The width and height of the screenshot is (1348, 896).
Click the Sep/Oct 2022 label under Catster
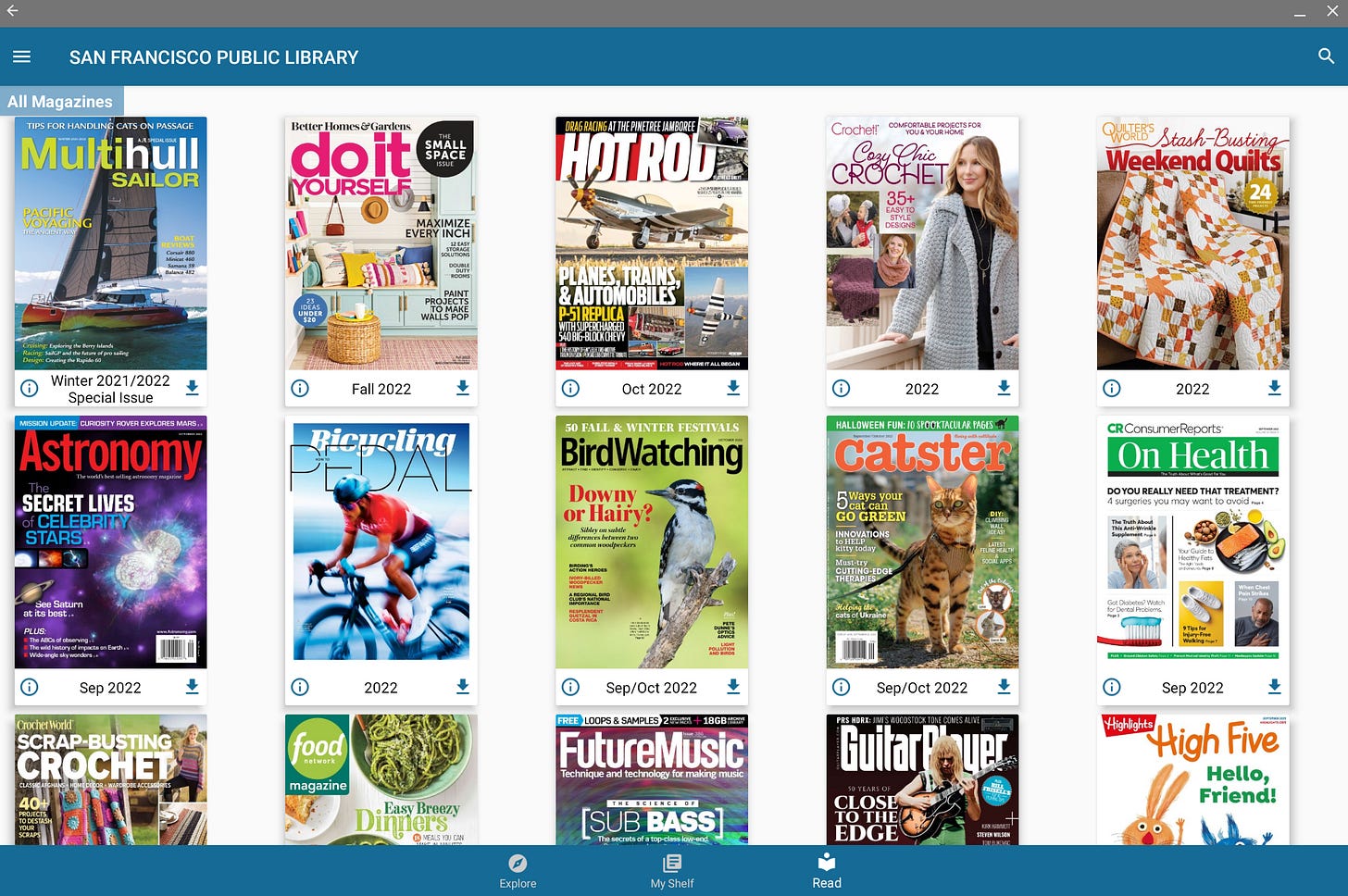coord(922,688)
